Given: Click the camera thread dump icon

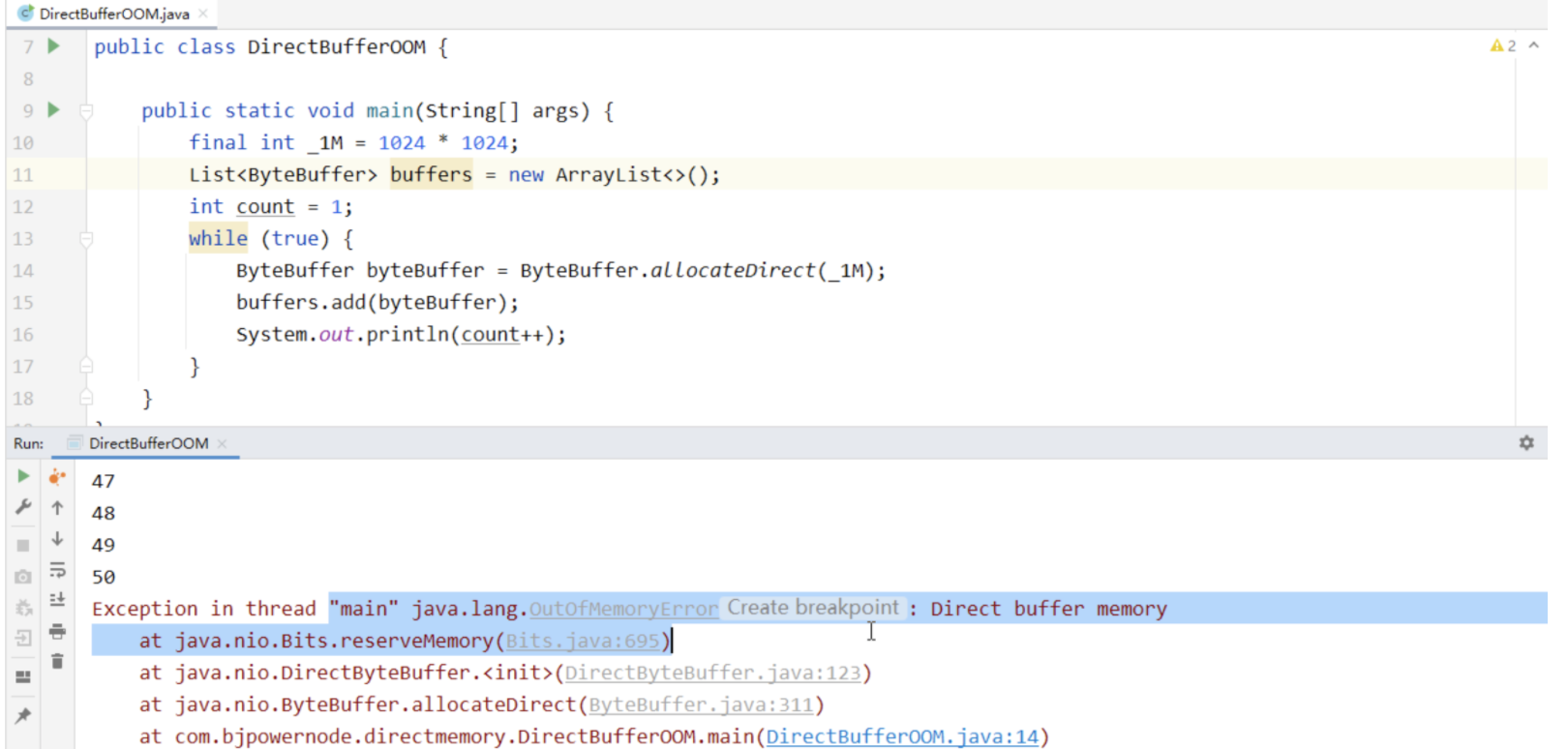Looking at the screenshot, I should (23, 577).
